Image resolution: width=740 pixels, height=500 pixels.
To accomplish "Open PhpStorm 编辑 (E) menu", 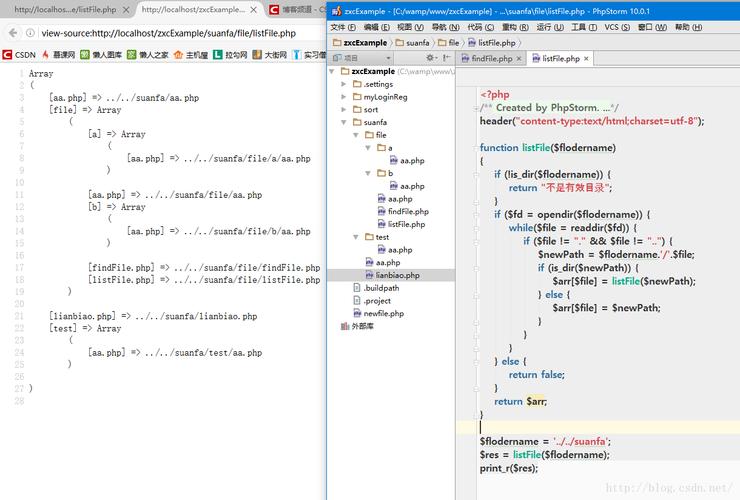I will (x=377, y=27).
